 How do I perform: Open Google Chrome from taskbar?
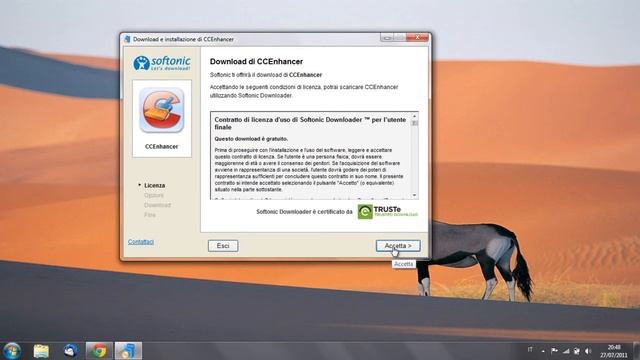coord(98,351)
